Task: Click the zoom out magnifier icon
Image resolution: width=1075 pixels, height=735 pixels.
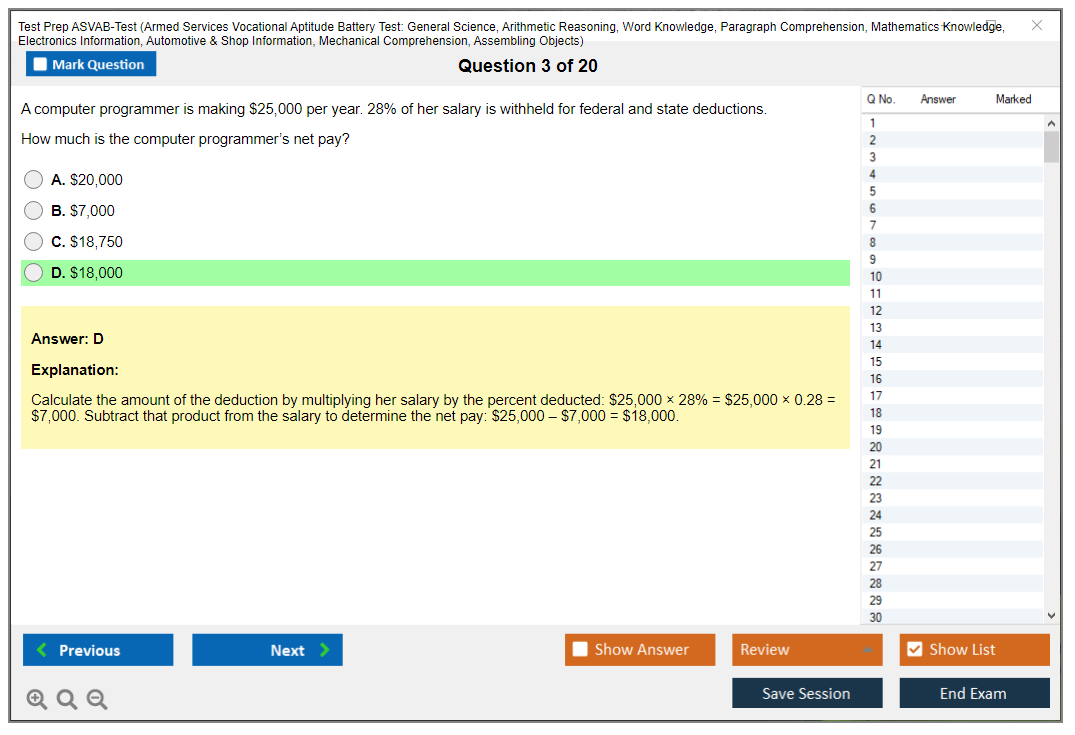Action: click(x=97, y=700)
